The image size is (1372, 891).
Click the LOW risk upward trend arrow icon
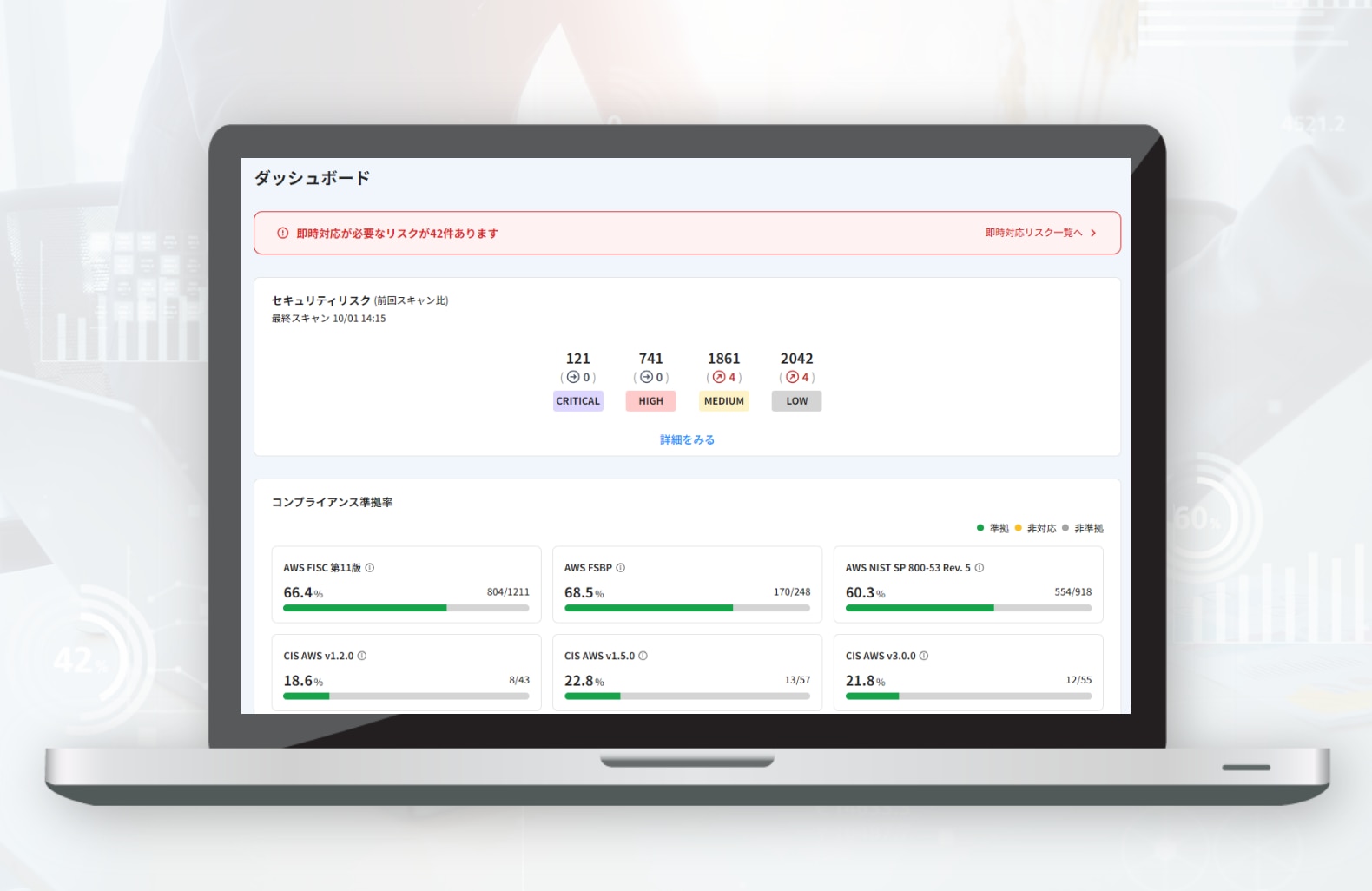click(792, 377)
